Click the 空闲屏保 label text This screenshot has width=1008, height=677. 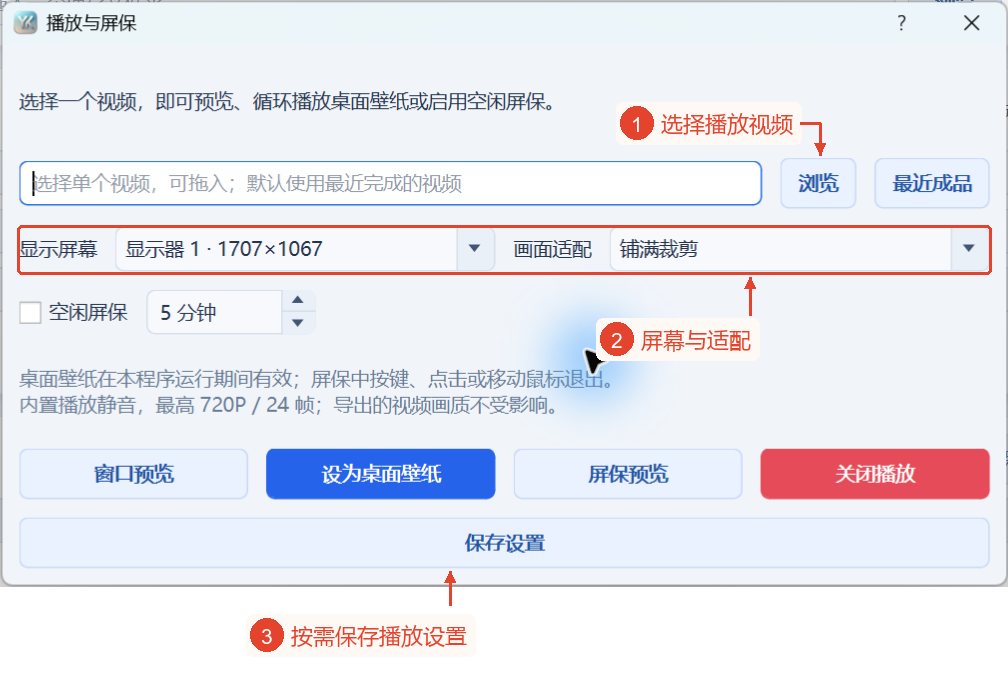pyautogui.click(x=88, y=312)
